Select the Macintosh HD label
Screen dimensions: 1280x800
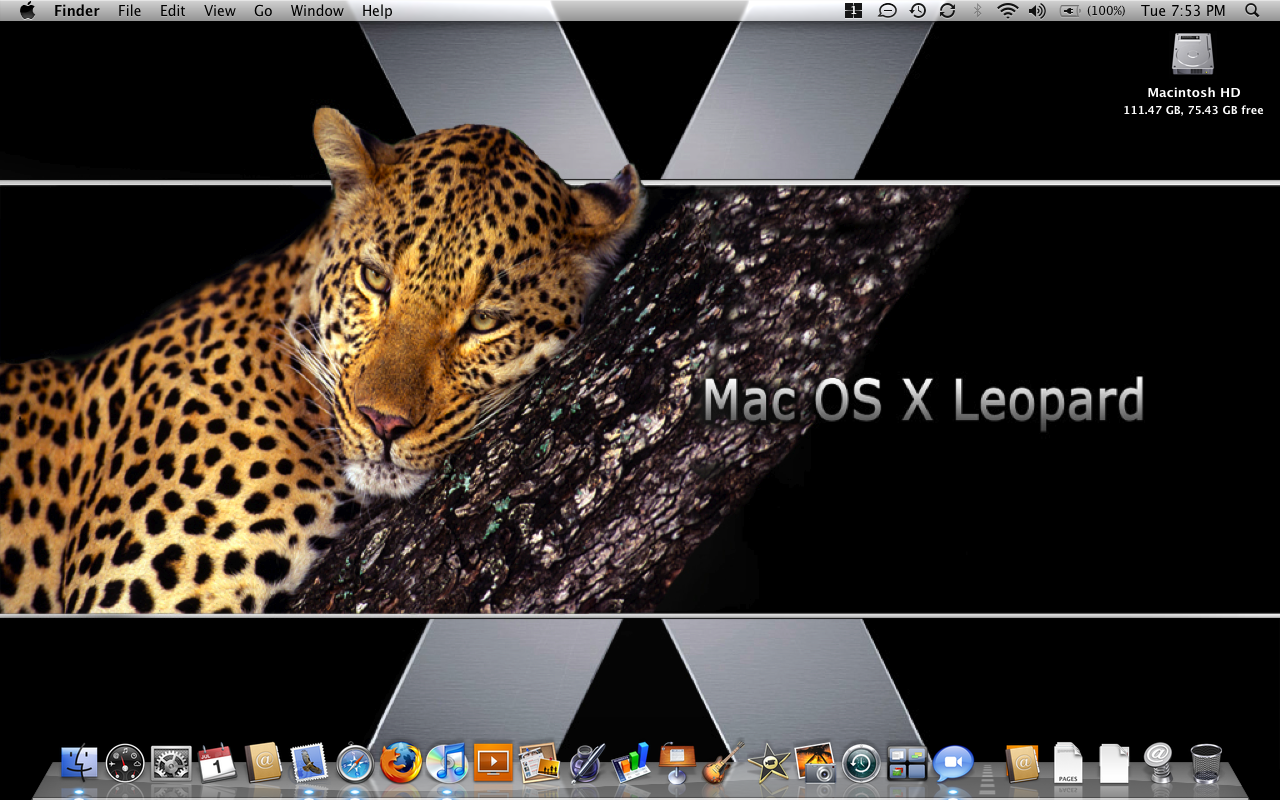pyautogui.click(x=1194, y=93)
